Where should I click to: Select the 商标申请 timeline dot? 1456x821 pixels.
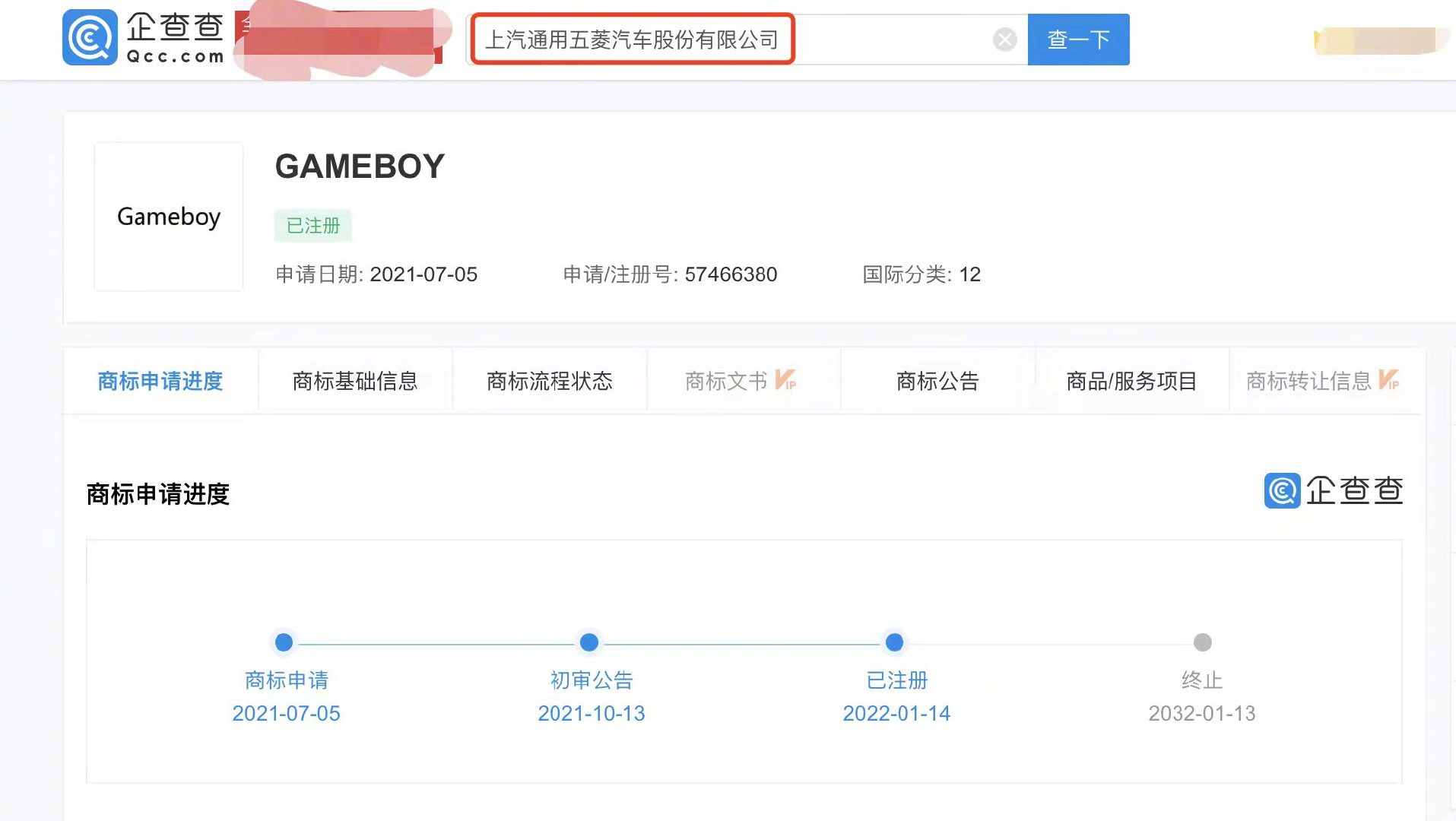pyautogui.click(x=283, y=642)
